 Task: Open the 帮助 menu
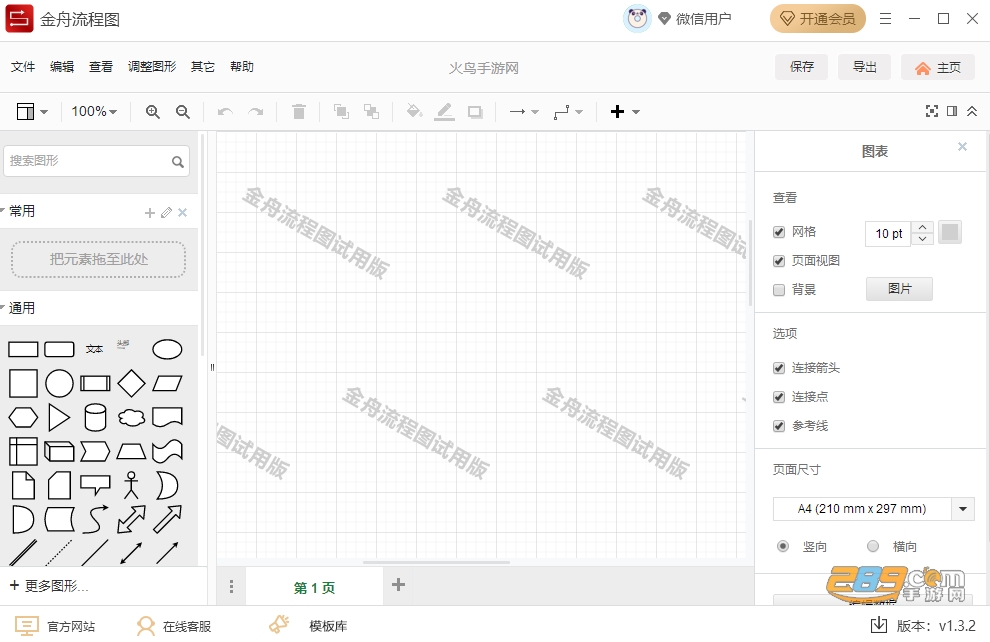point(242,67)
